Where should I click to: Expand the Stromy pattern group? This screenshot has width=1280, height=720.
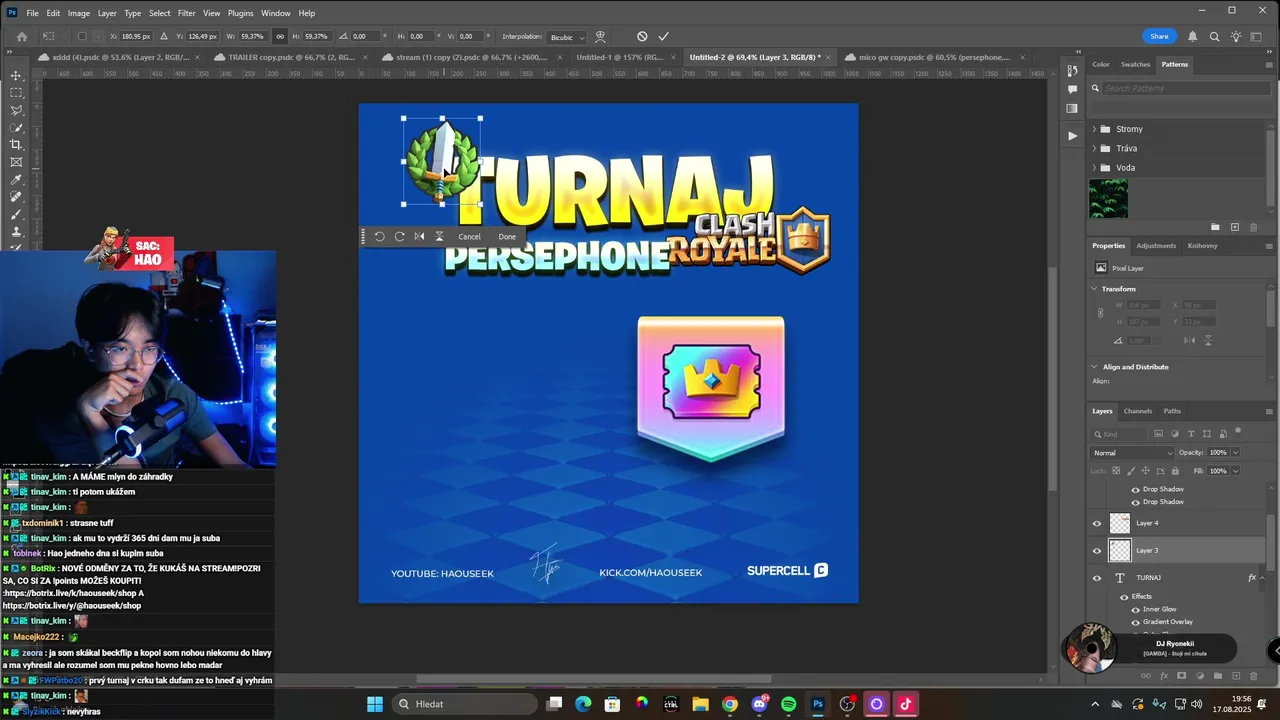pyautogui.click(x=1094, y=129)
